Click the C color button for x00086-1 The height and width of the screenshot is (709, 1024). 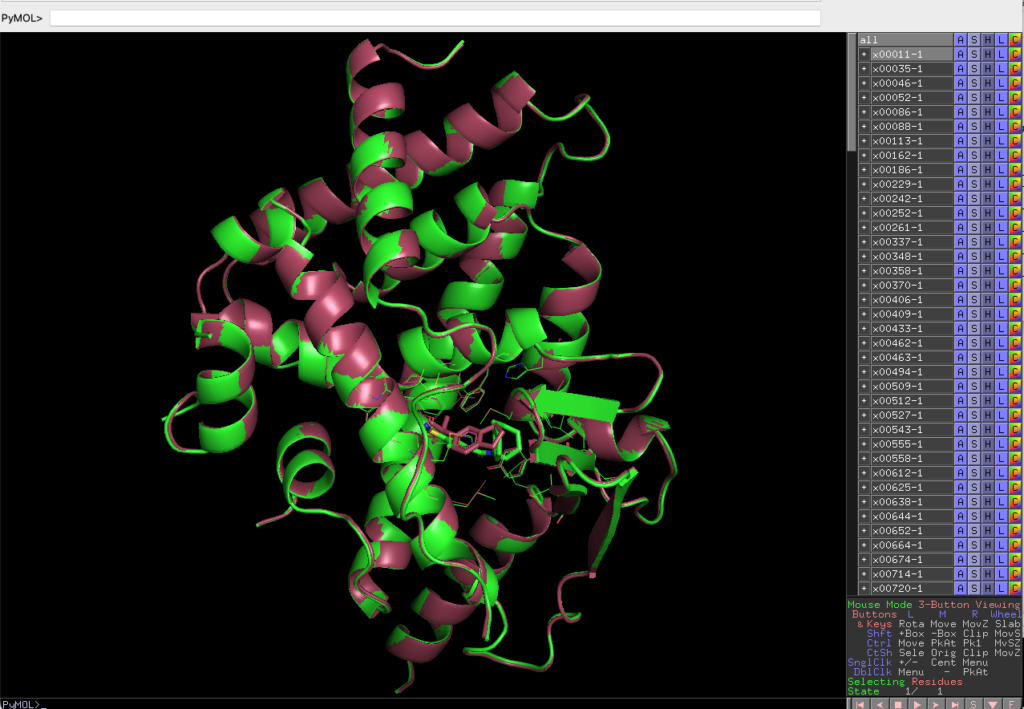coord(1015,112)
